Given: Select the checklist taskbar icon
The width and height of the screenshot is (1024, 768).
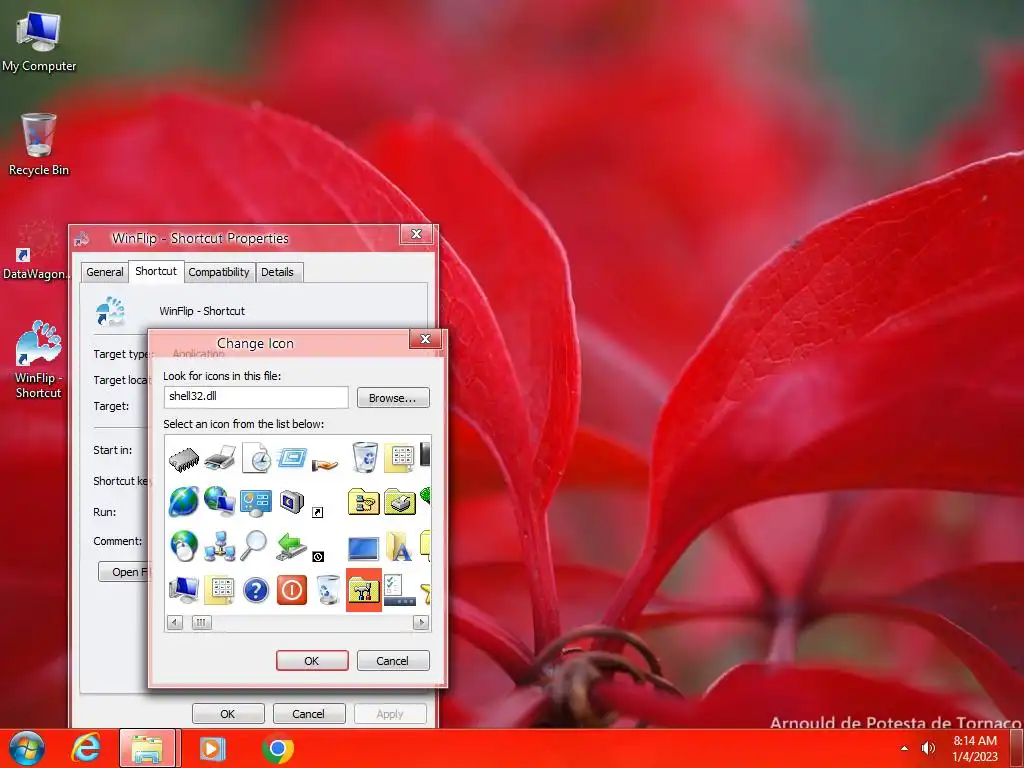Looking at the screenshot, I should tap(400, 590).
